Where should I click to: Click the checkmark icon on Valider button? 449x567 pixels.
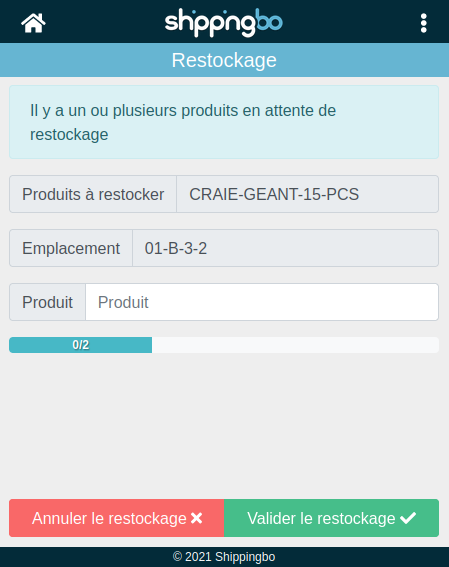point(408,518)
